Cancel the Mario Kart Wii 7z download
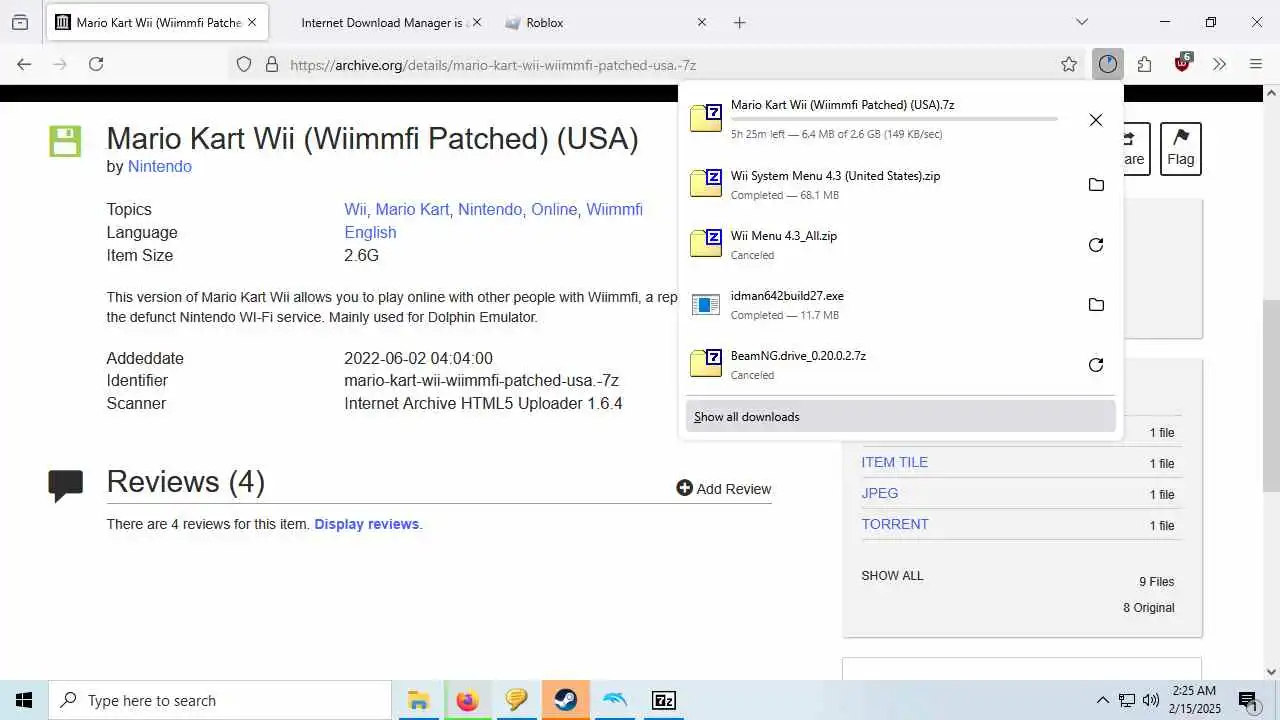Viewport: 1280px width, 720px height. (1096, 120)
